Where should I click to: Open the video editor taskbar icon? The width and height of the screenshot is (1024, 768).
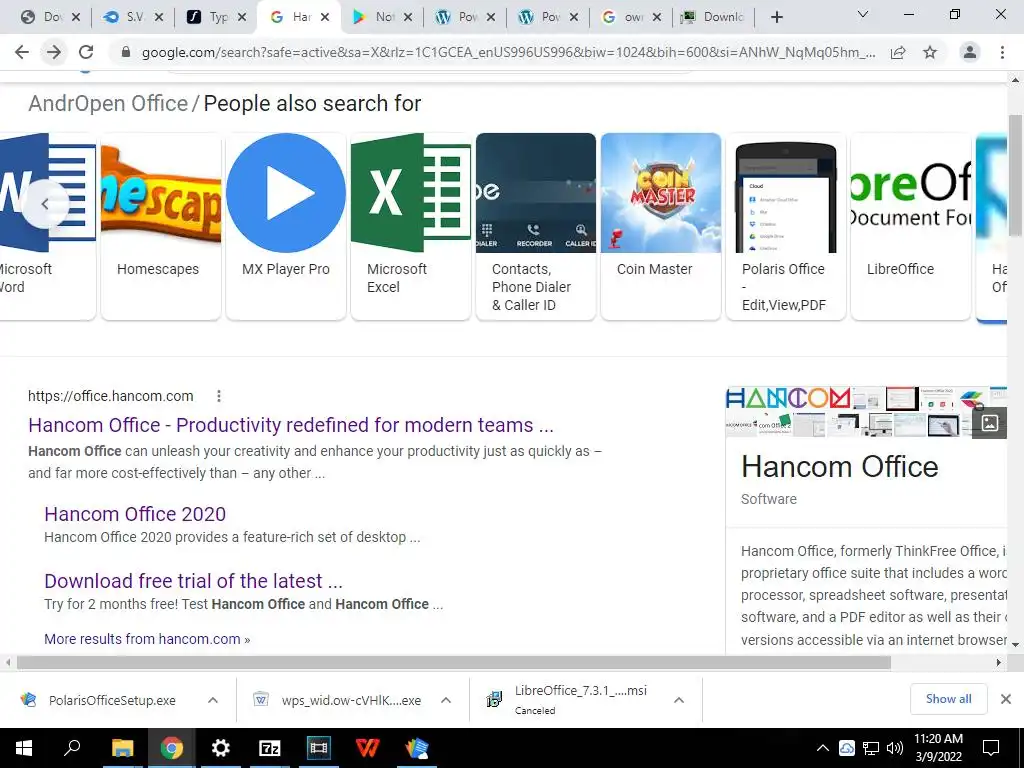click(x=318, y=748)
